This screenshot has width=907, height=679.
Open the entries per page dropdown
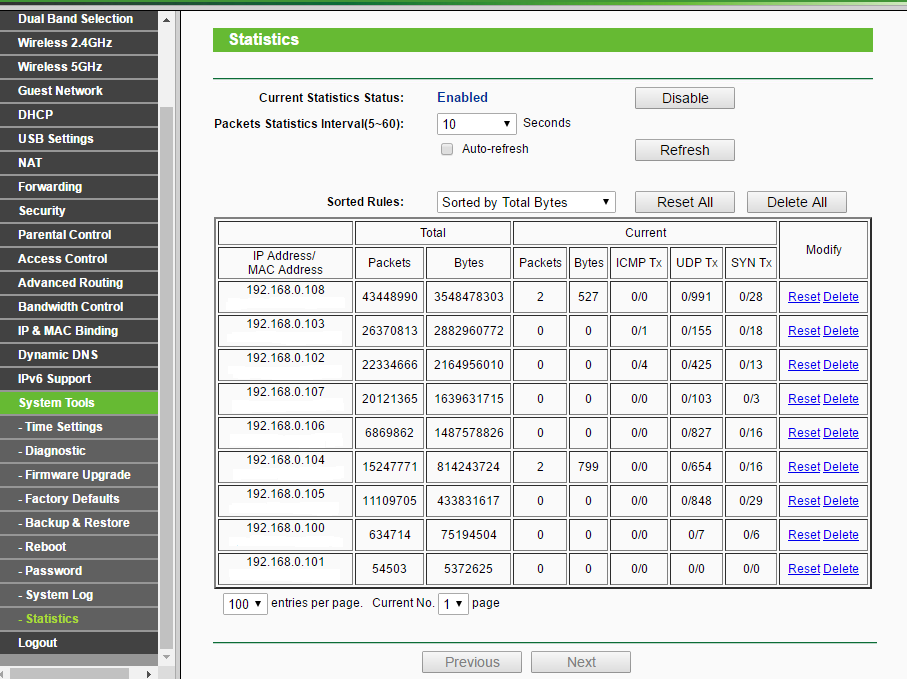click(x=246, y=604)
